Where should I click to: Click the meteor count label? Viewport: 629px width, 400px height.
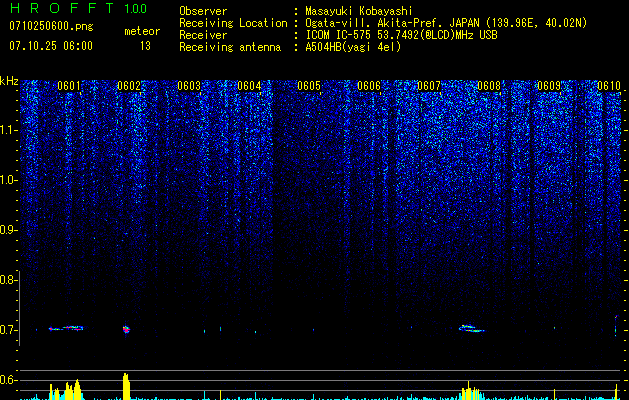tap(142, 31)
